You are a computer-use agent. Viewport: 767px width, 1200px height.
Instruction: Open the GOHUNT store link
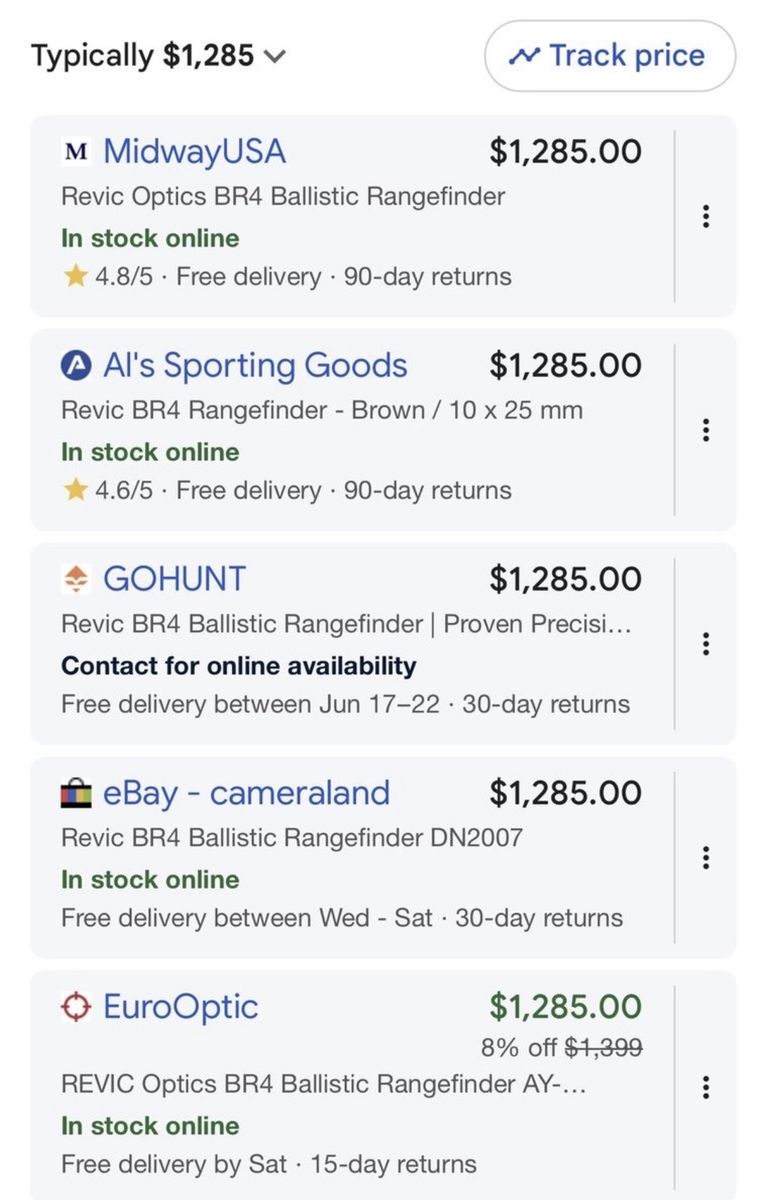[174, 579]
